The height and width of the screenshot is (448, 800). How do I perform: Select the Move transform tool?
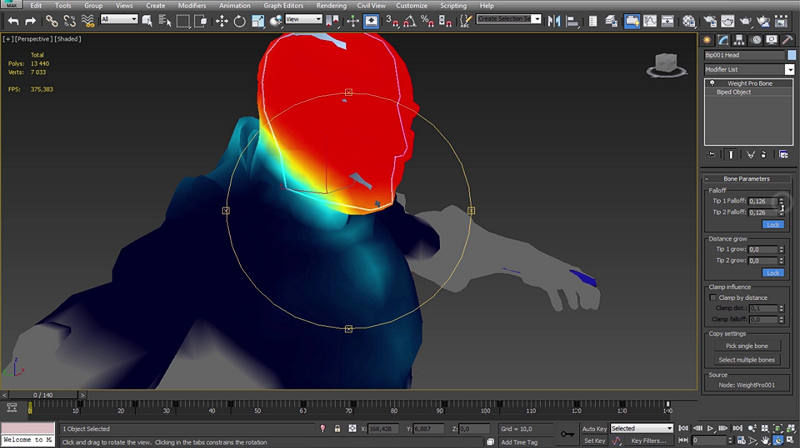point(221,20)
